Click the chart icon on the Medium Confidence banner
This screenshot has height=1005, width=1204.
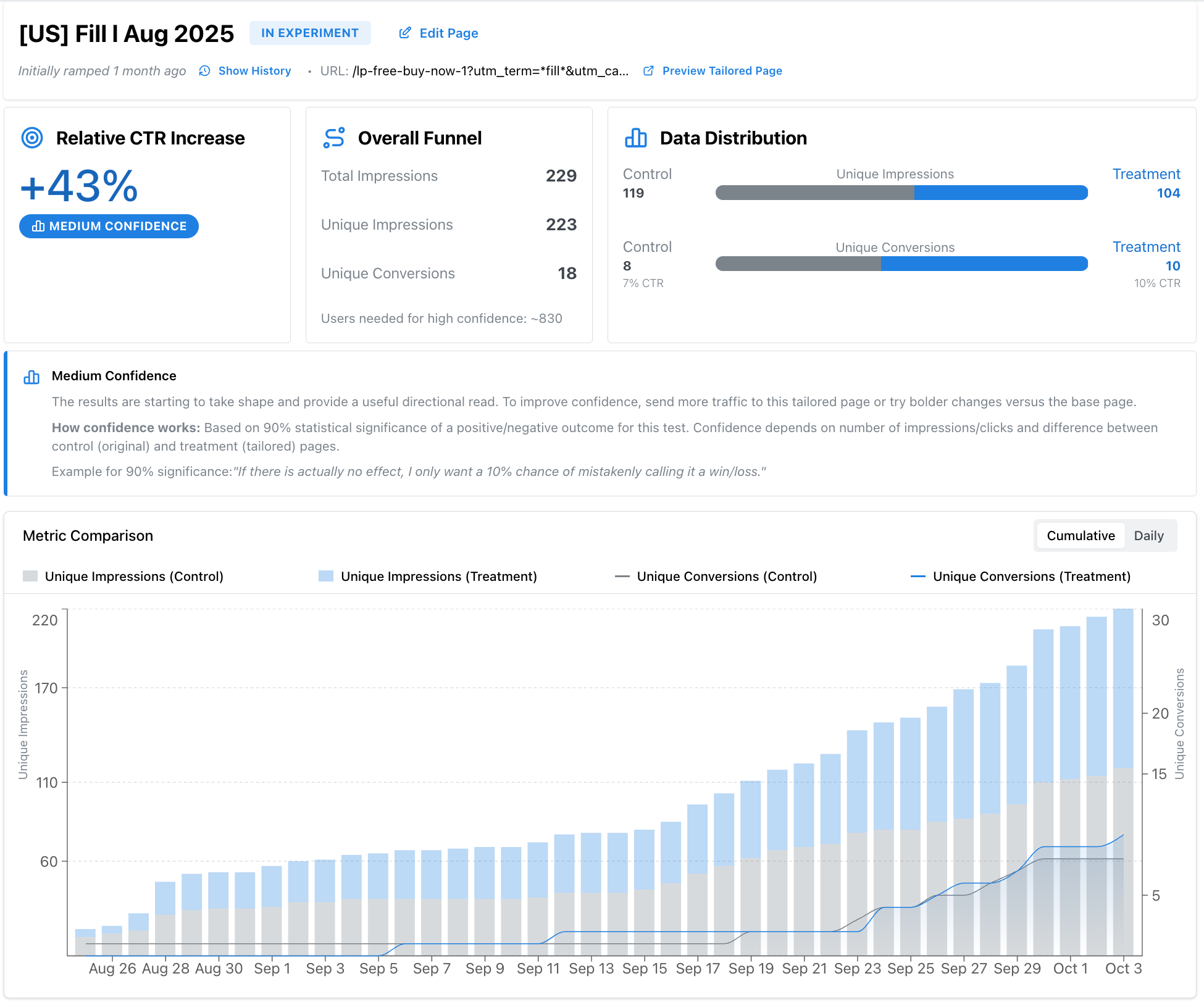pos(31,377)
